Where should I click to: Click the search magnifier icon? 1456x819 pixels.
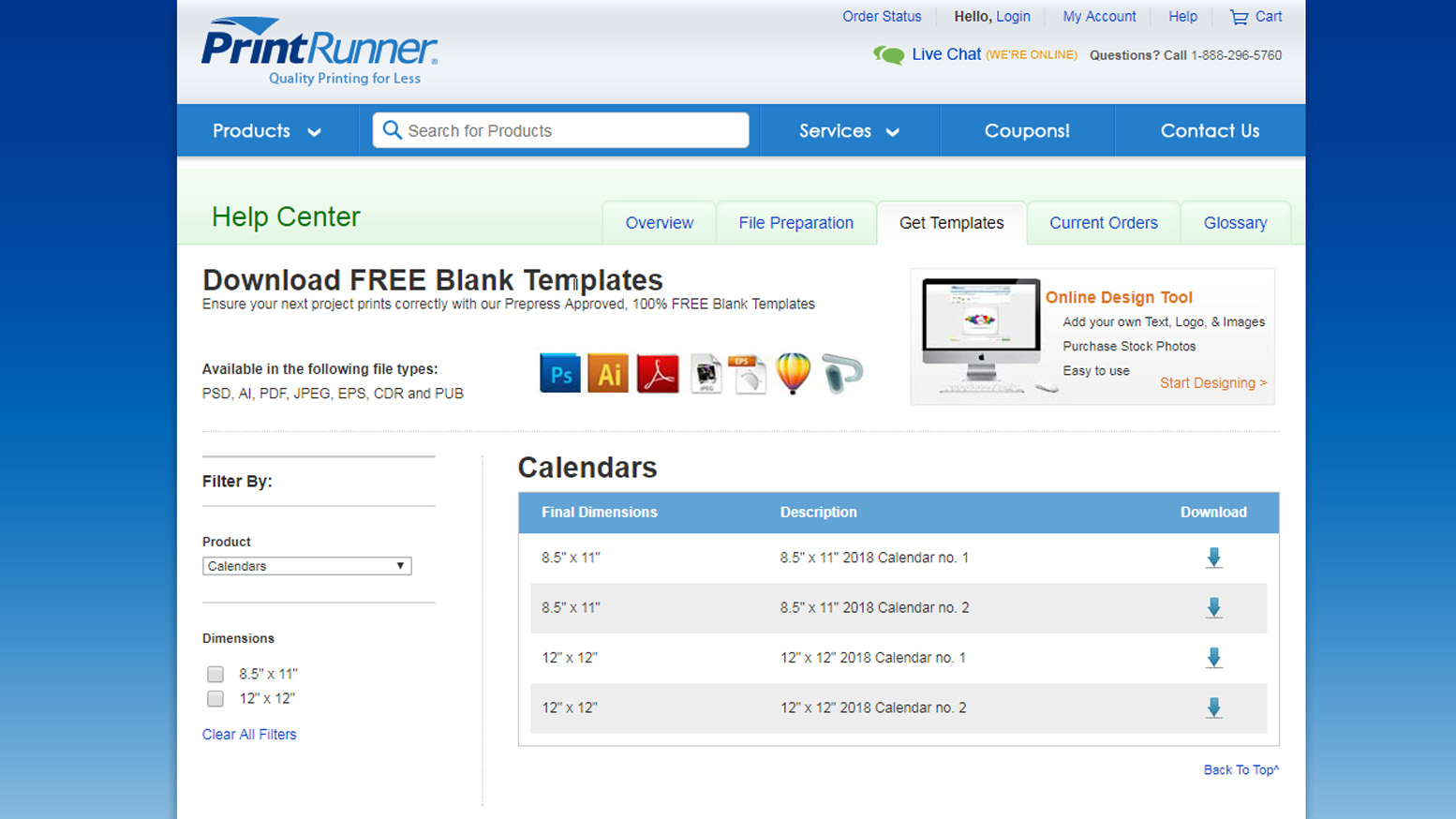tap(392, 130)
